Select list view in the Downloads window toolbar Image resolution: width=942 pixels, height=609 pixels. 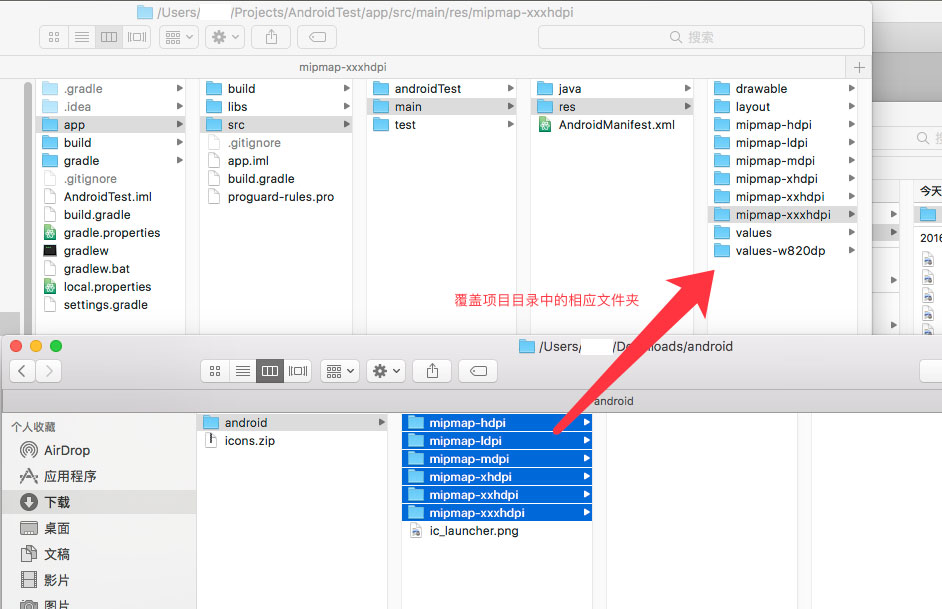coord(242,371)
